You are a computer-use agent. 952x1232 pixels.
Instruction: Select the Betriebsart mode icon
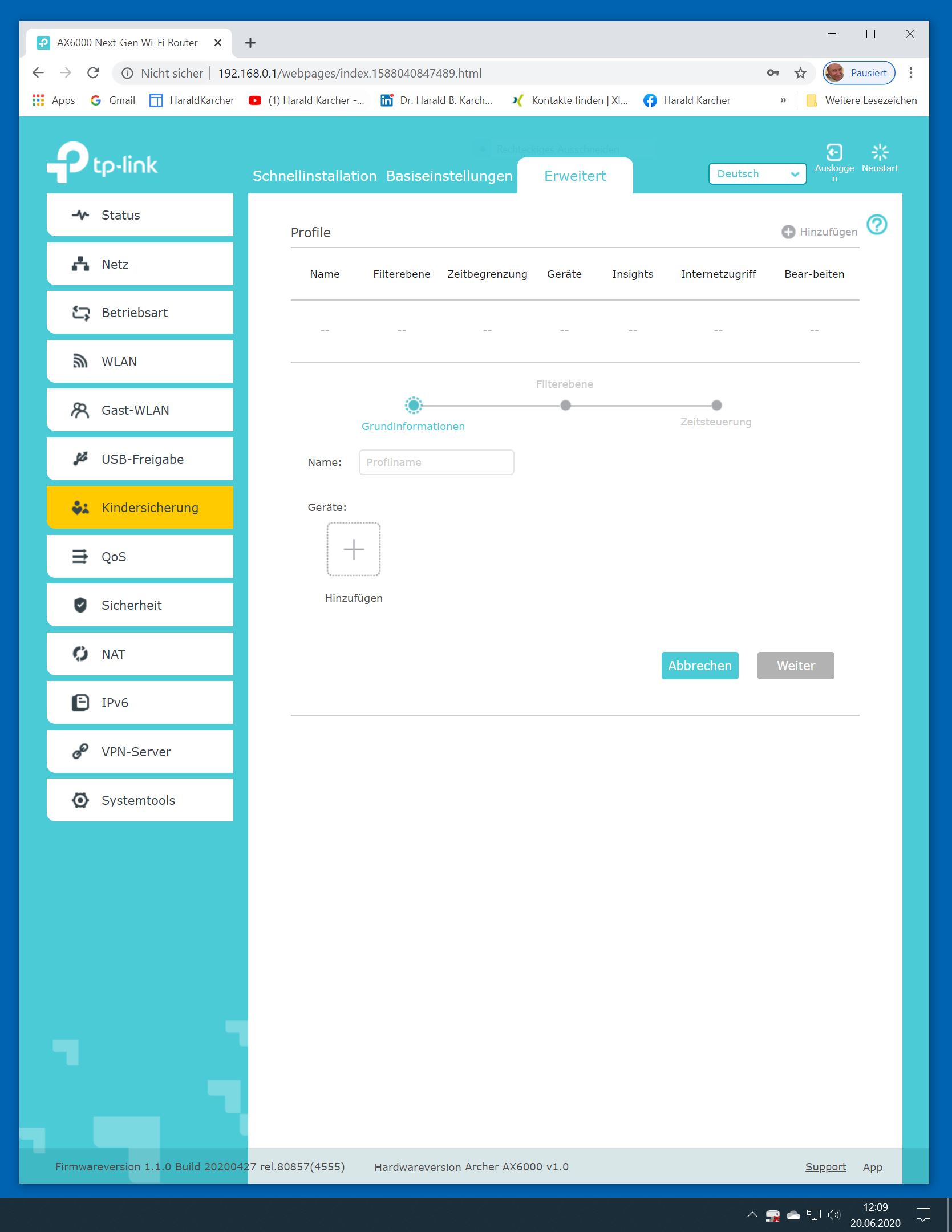coord(80,313)
